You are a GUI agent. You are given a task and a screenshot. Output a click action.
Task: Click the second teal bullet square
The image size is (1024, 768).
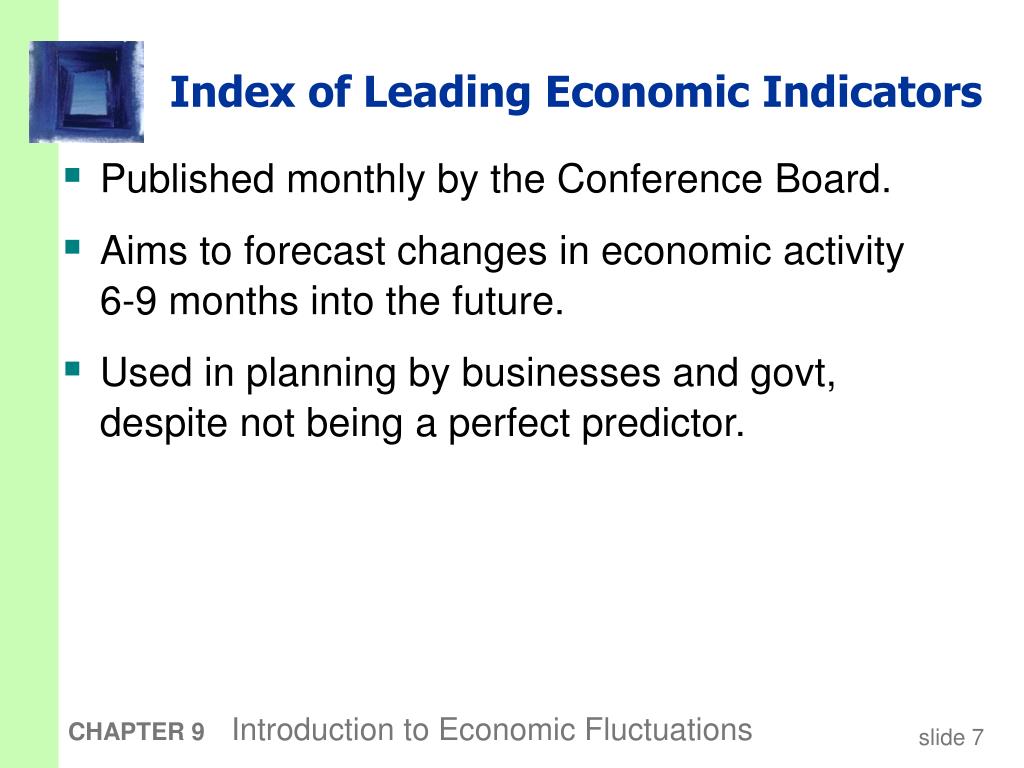(x=72, y=247)
